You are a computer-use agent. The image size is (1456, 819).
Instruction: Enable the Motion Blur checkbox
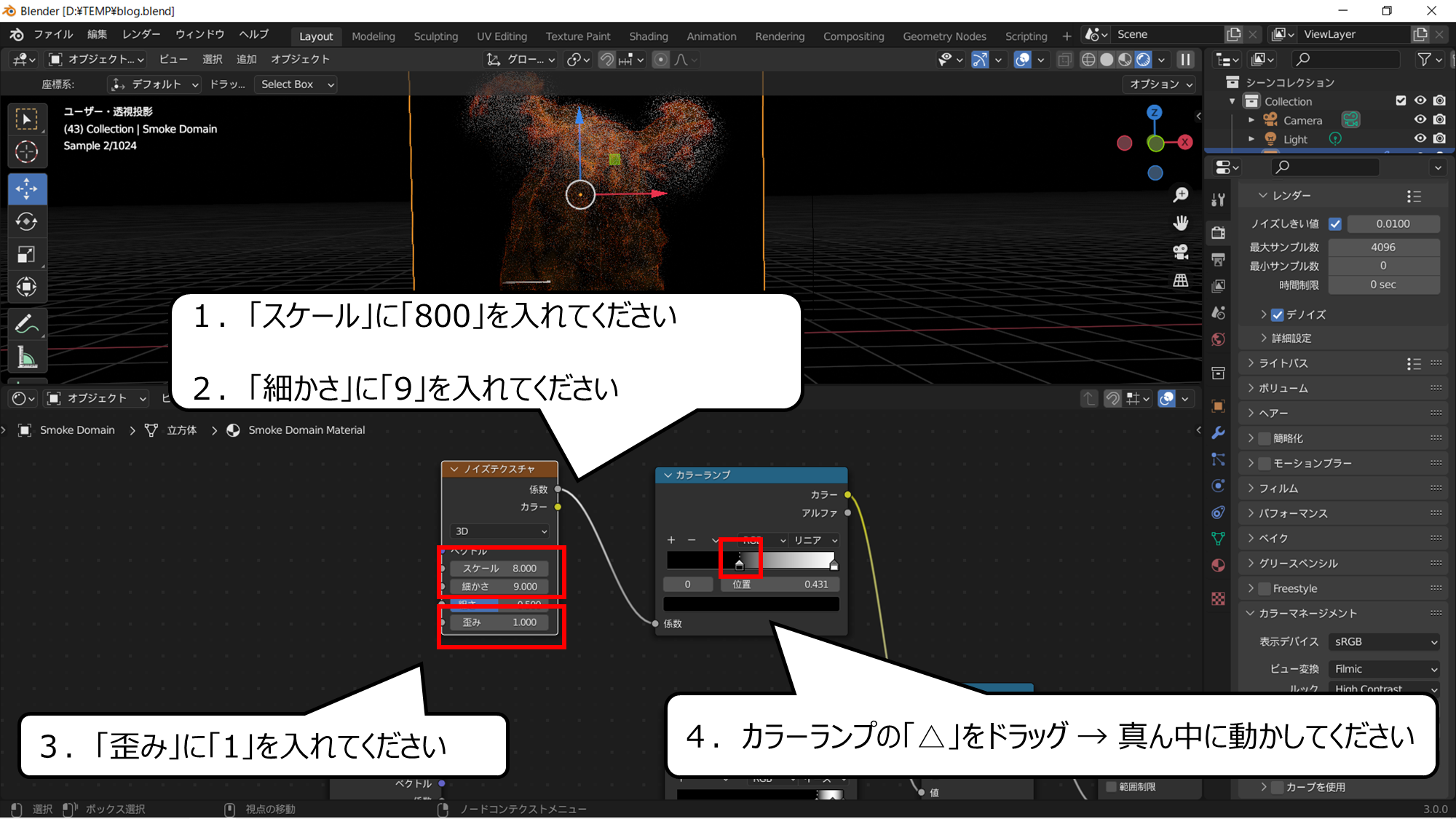pyautogui.click(x=1265, y=463)
